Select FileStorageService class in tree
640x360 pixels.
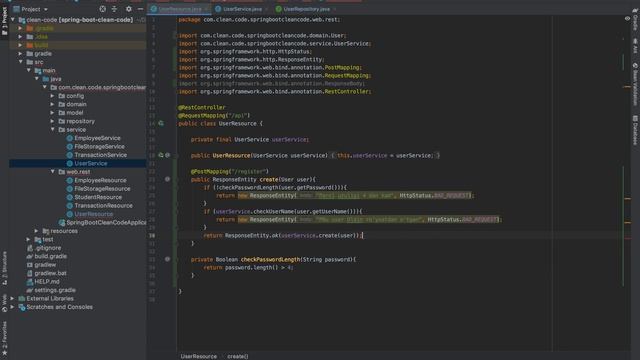tap(99, 147)
